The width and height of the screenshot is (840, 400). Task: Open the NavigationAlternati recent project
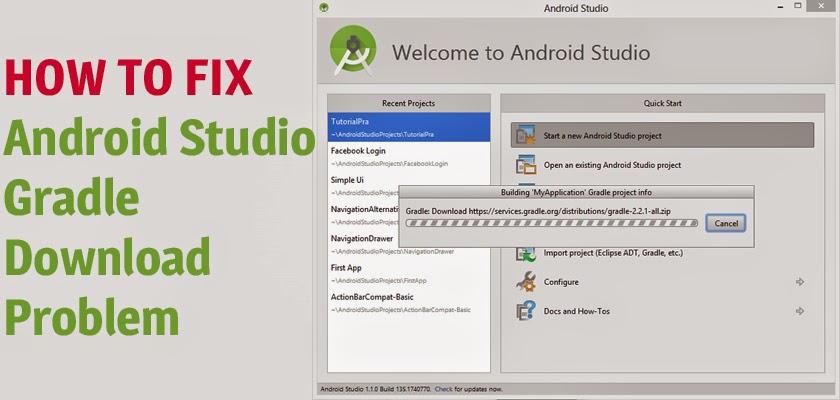(364, 215)
